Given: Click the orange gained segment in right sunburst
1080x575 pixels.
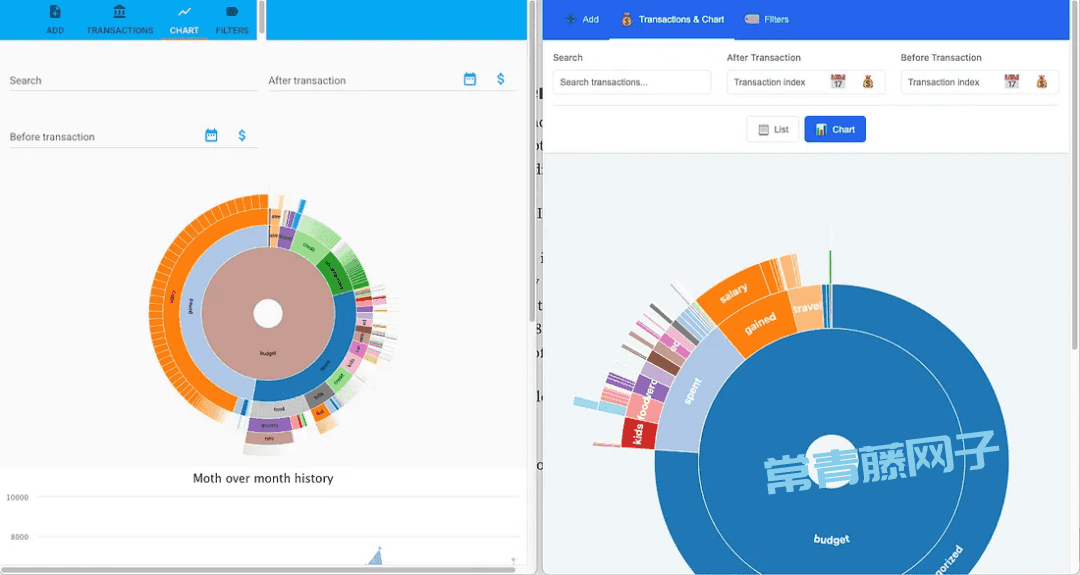Looking at the screenshot, I should coord(759,323).
